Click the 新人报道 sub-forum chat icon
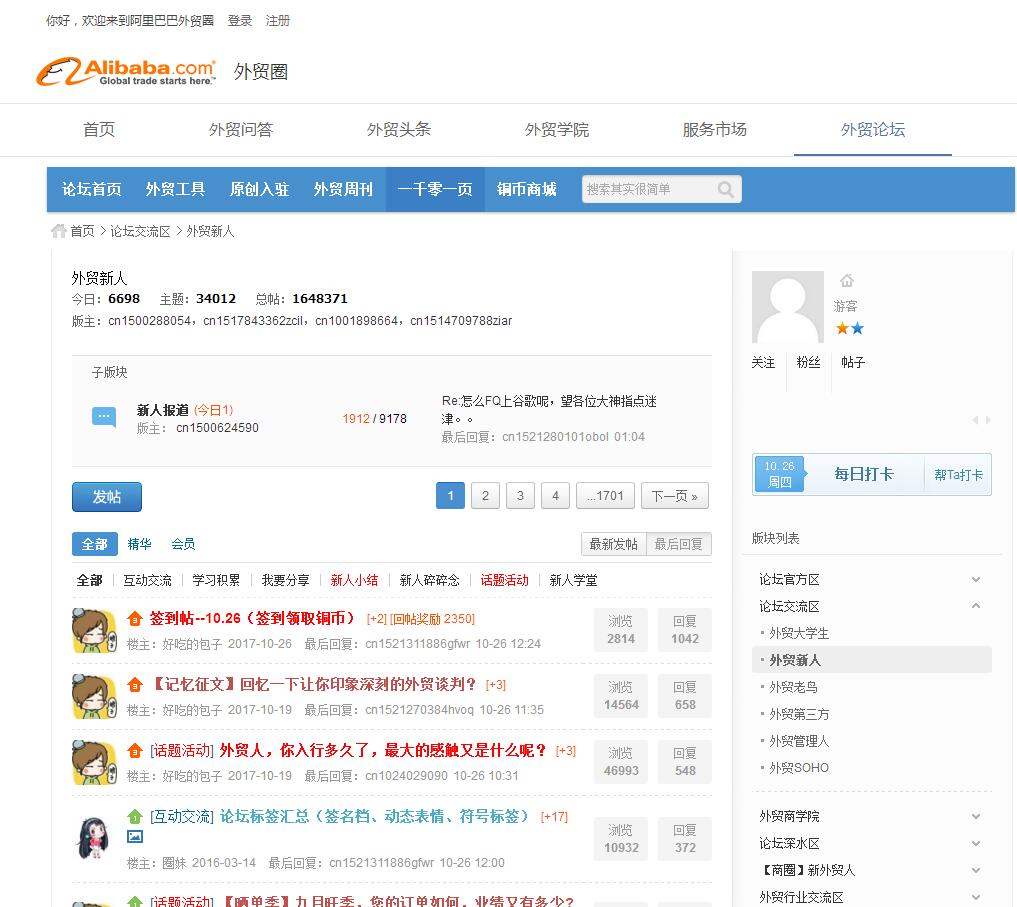Viewport: 1017px width, 907px height. point(104,417)
